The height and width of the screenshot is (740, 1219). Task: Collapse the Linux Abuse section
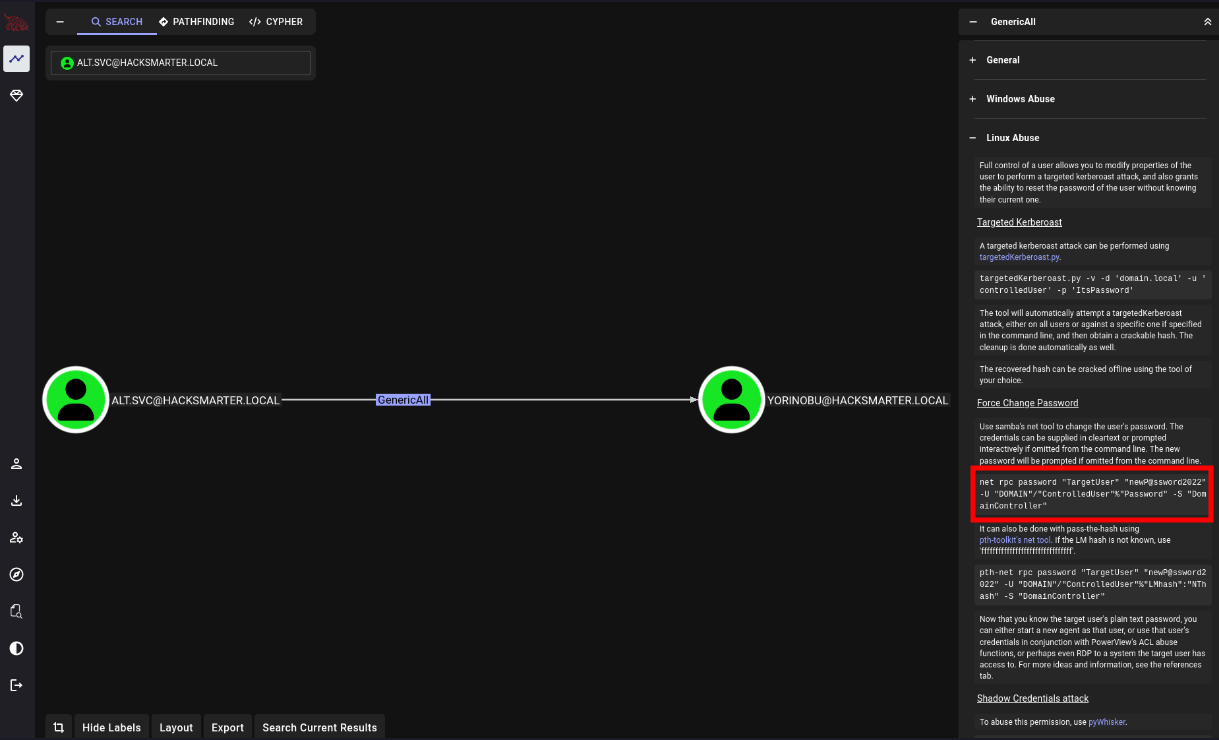[1012, 138]
